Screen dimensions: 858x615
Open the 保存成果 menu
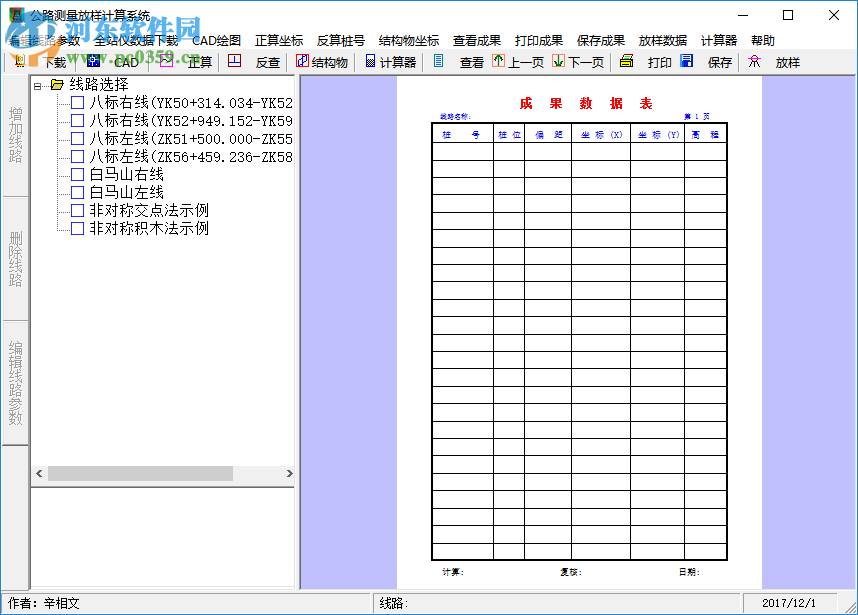(x=600, y=40)
